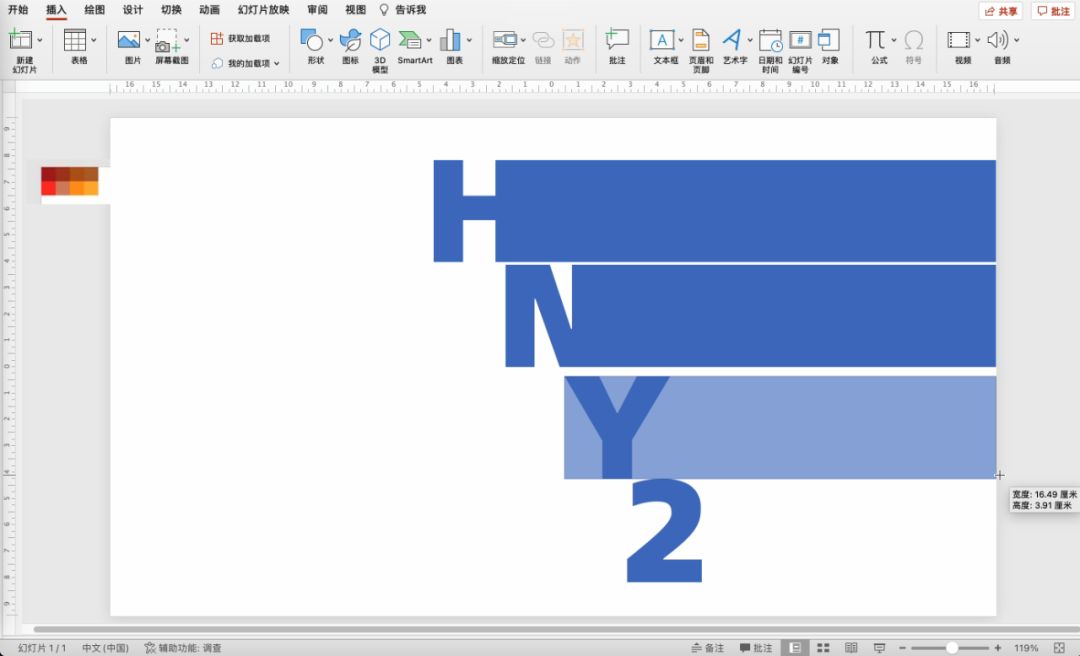Click the SmartArt icon
1080x656 pixels.
[410, 41]
